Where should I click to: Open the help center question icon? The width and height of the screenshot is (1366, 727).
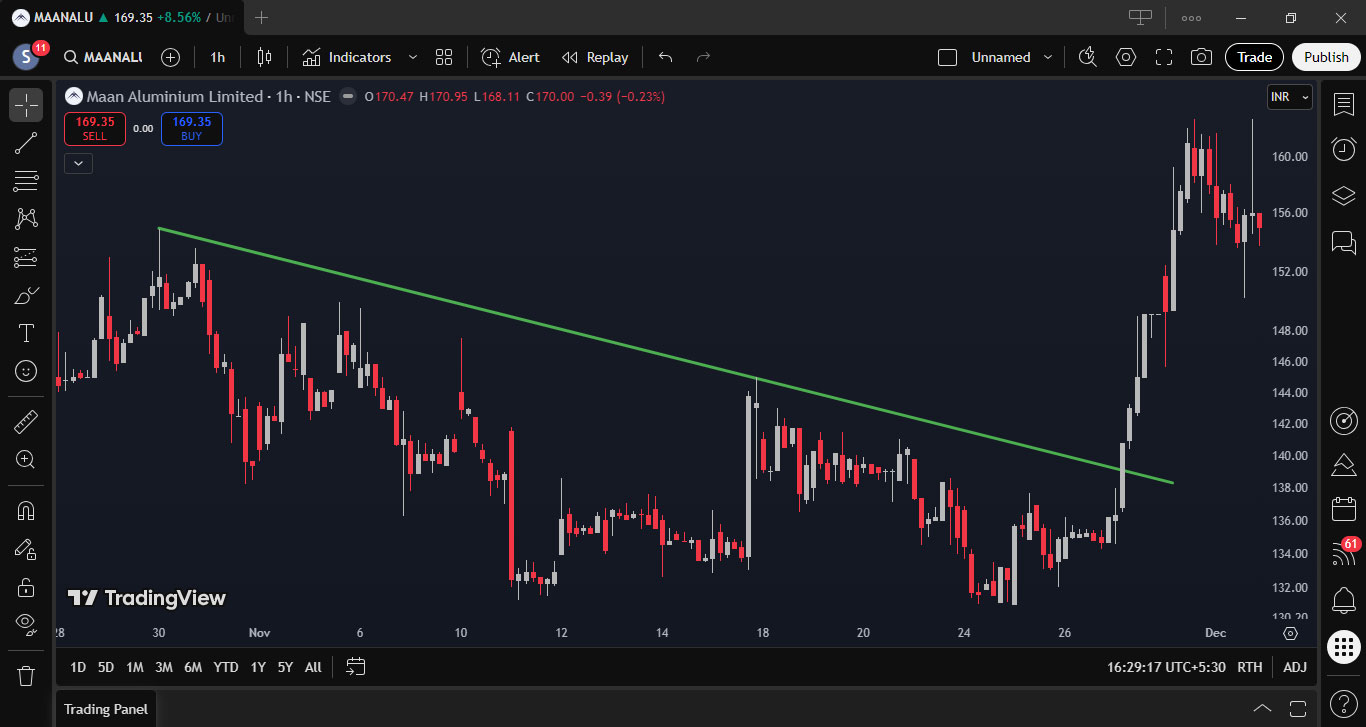point(1344,703)
